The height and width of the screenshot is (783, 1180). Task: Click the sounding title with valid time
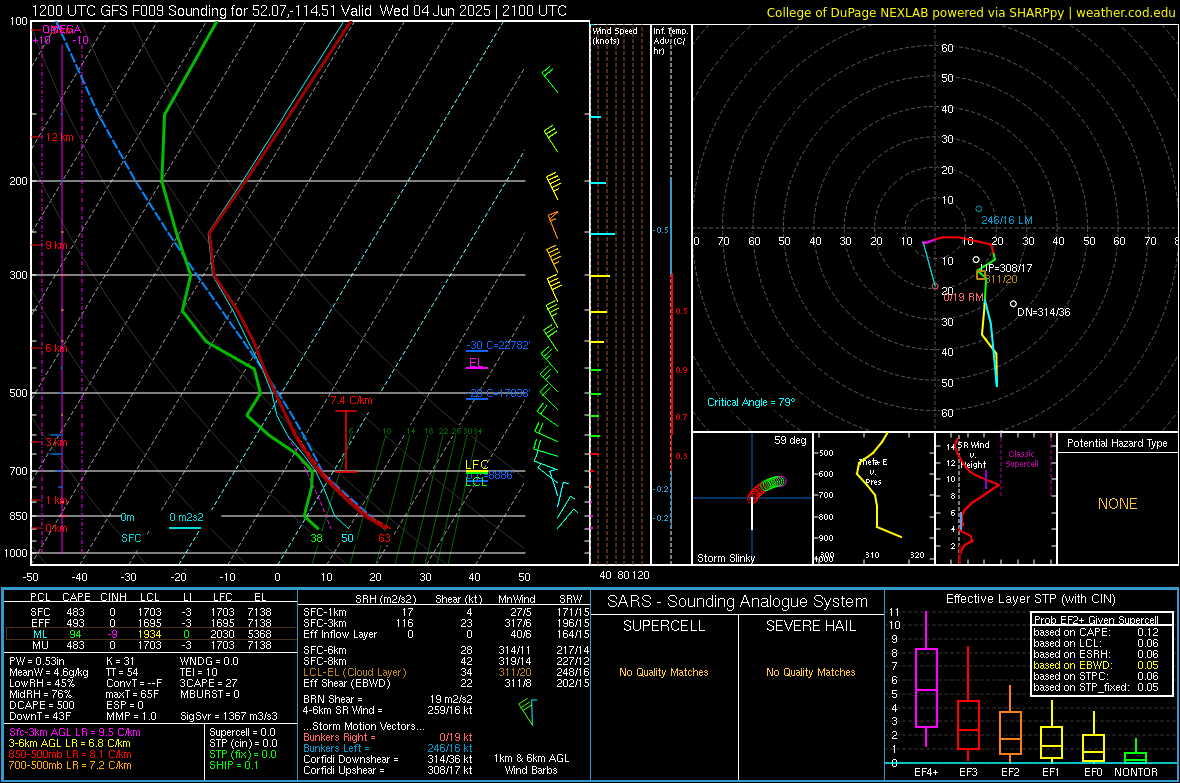click(x=299, y=11)
